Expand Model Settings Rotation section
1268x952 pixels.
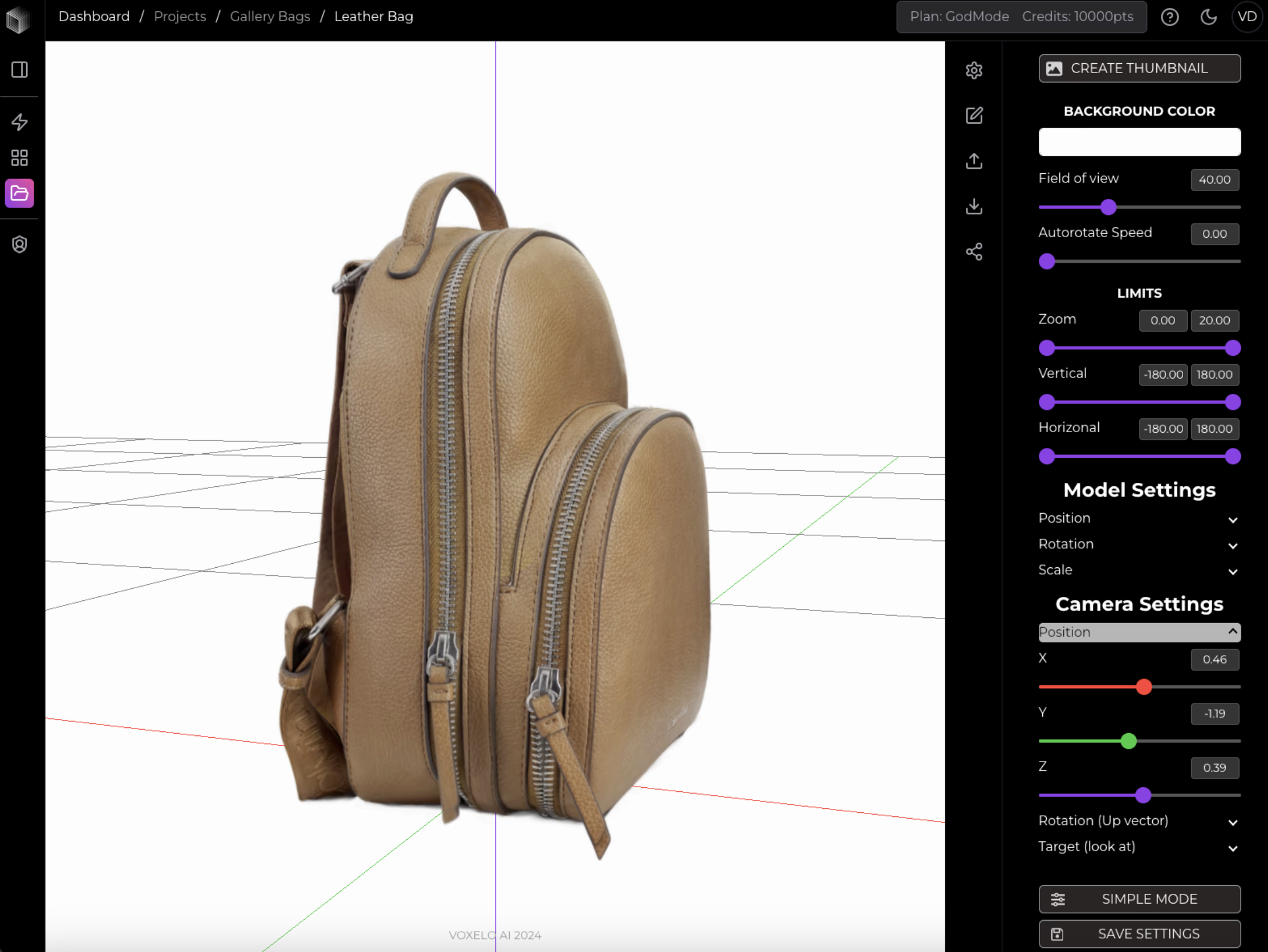pyautogui.click(x=1139, y=544)
